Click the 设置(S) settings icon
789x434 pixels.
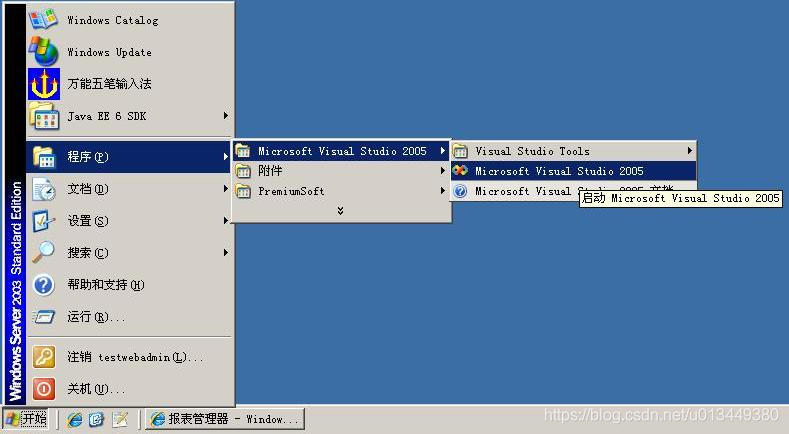click(x=44, y=221)
